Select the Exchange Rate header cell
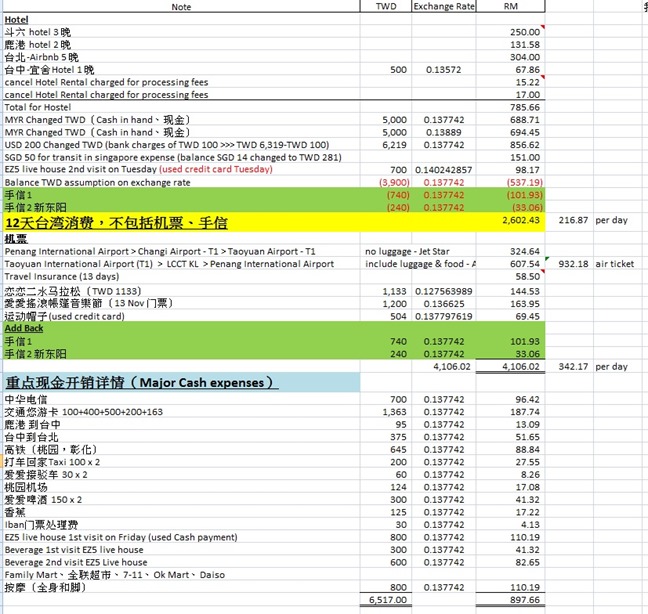The width and height of the screenshot is (648, 614). 444,7
